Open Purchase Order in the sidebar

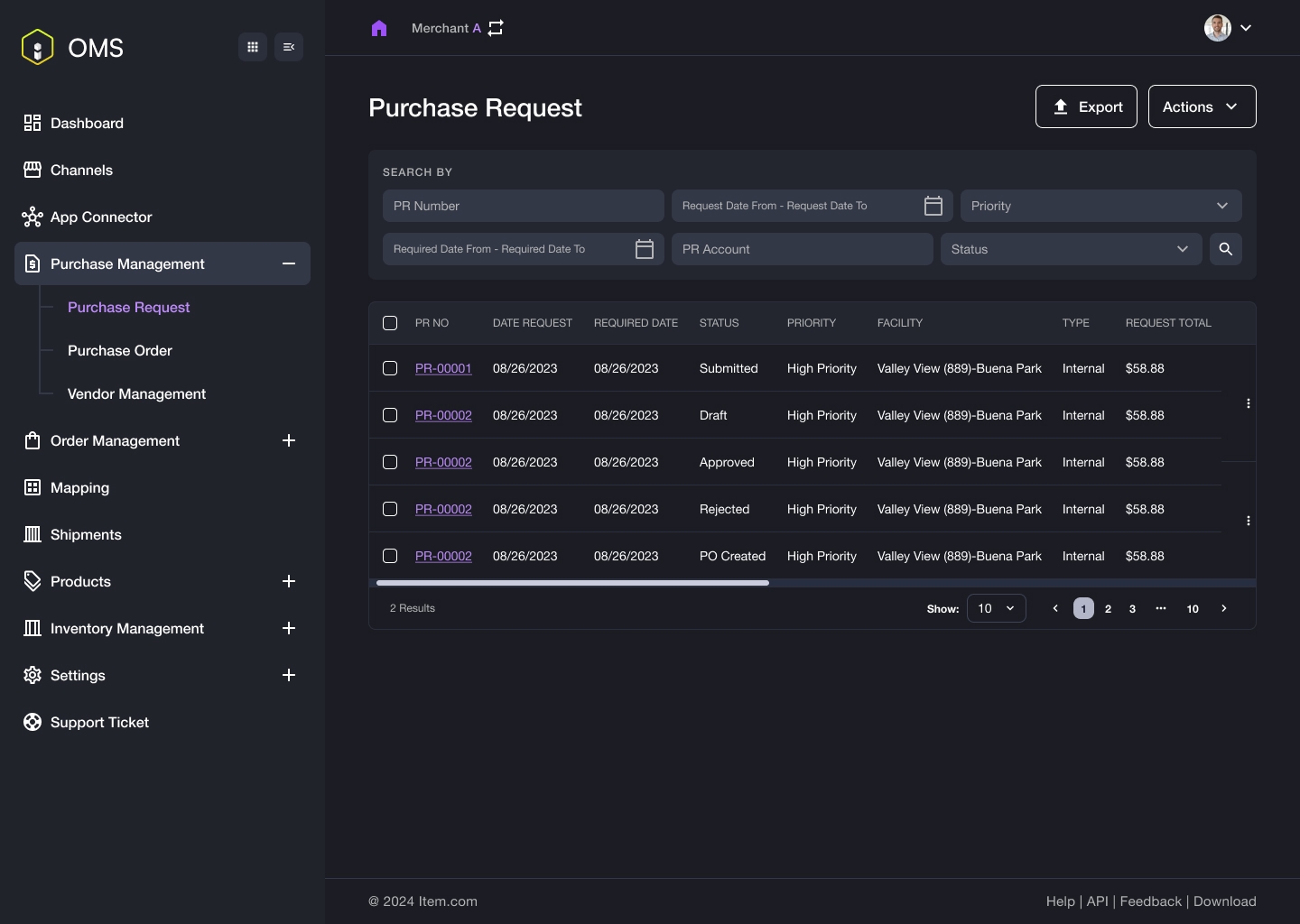coord(120,350)
